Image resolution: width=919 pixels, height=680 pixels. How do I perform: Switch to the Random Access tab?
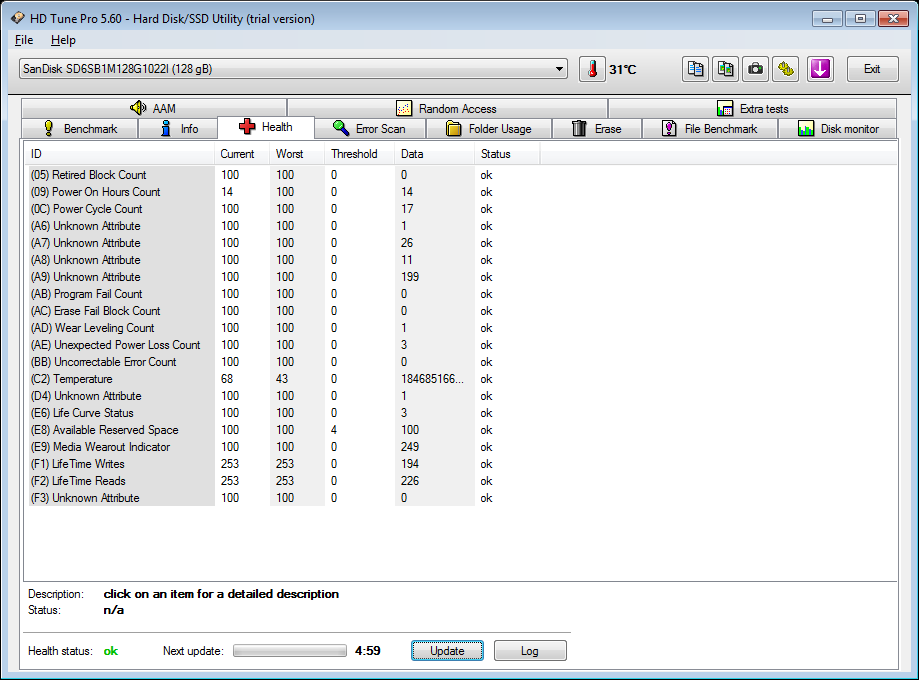pyautogui.click(x=447, y=108)
